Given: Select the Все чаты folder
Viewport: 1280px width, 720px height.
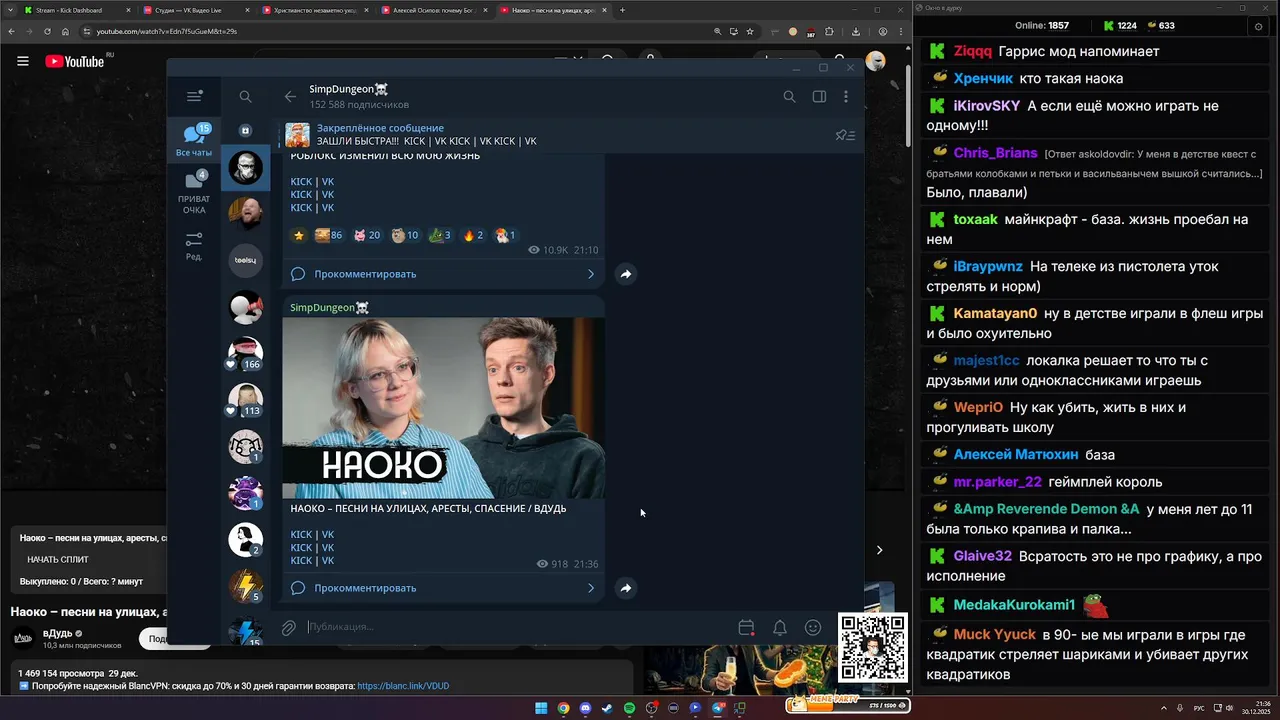Looking at the screenshot, I should click(194, 140).
